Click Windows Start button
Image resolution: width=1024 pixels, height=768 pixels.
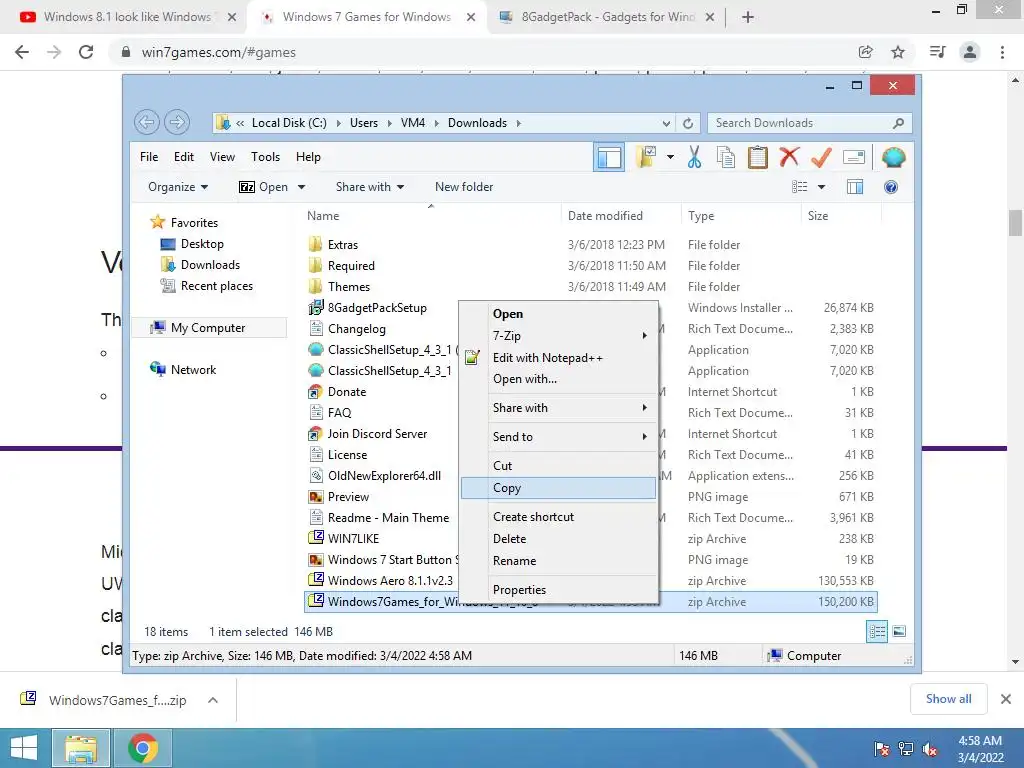click(24, 748)
